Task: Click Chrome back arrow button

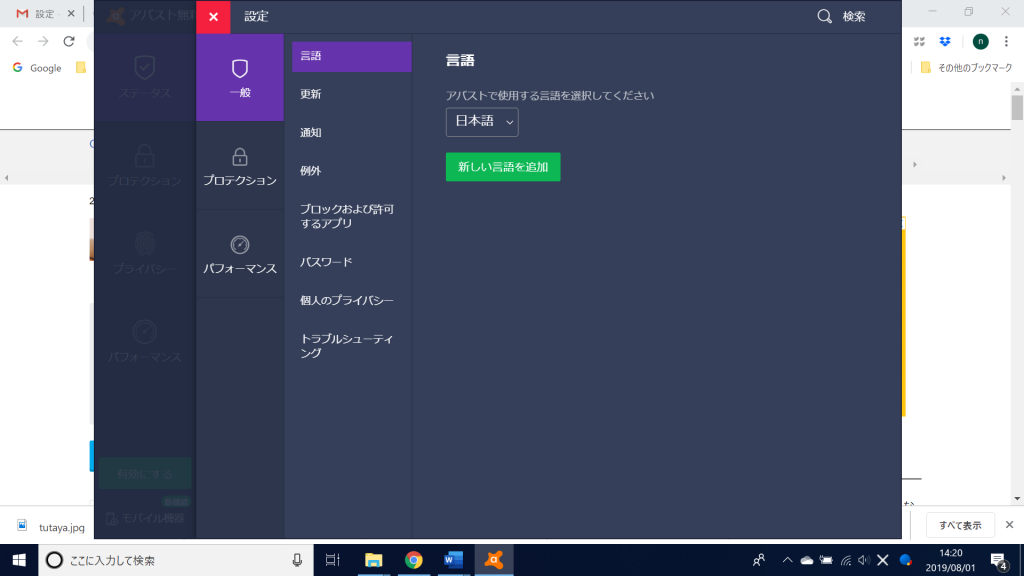Action: coord(18,41)
